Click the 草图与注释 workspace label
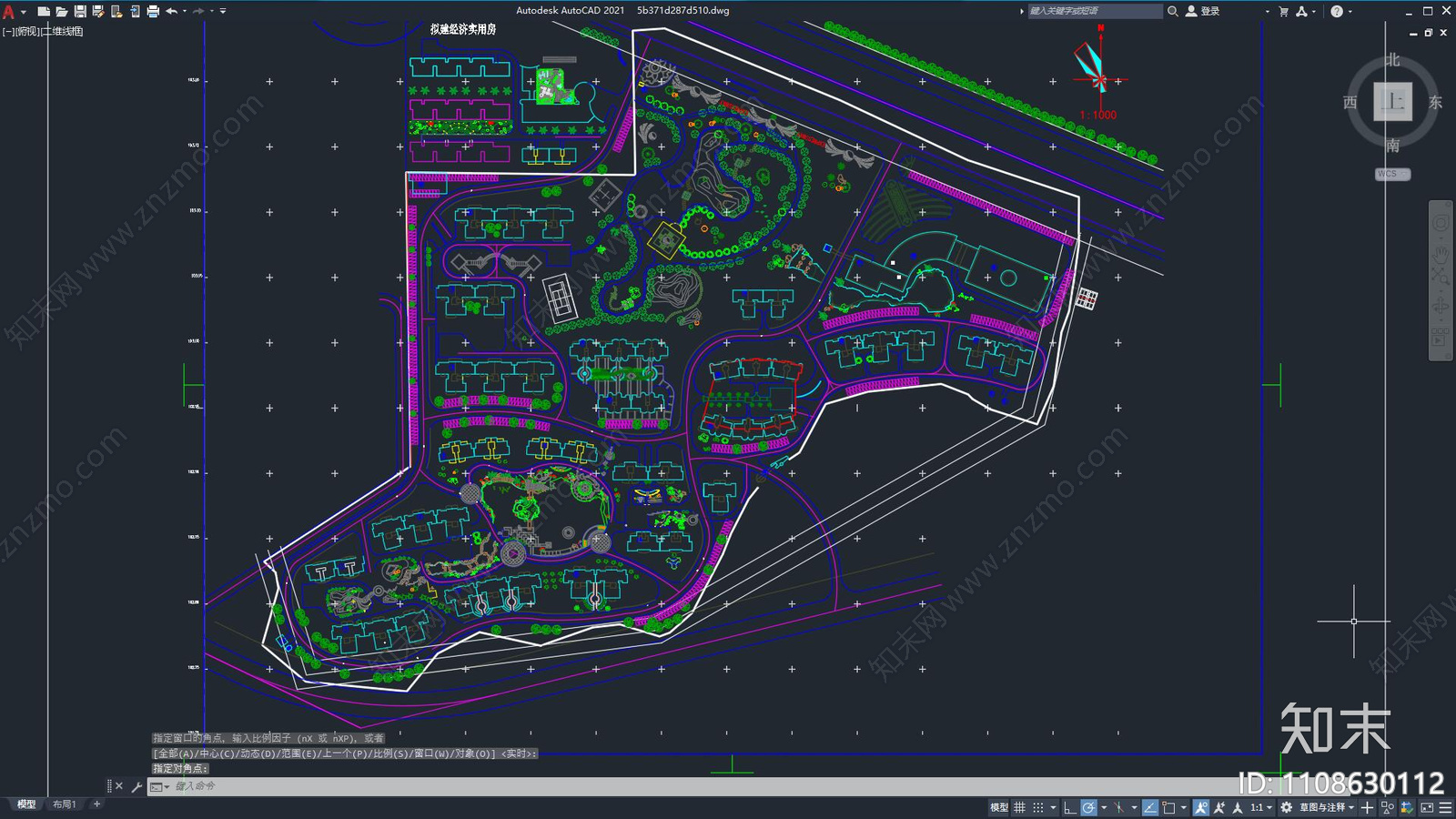 coord(1323,807)
